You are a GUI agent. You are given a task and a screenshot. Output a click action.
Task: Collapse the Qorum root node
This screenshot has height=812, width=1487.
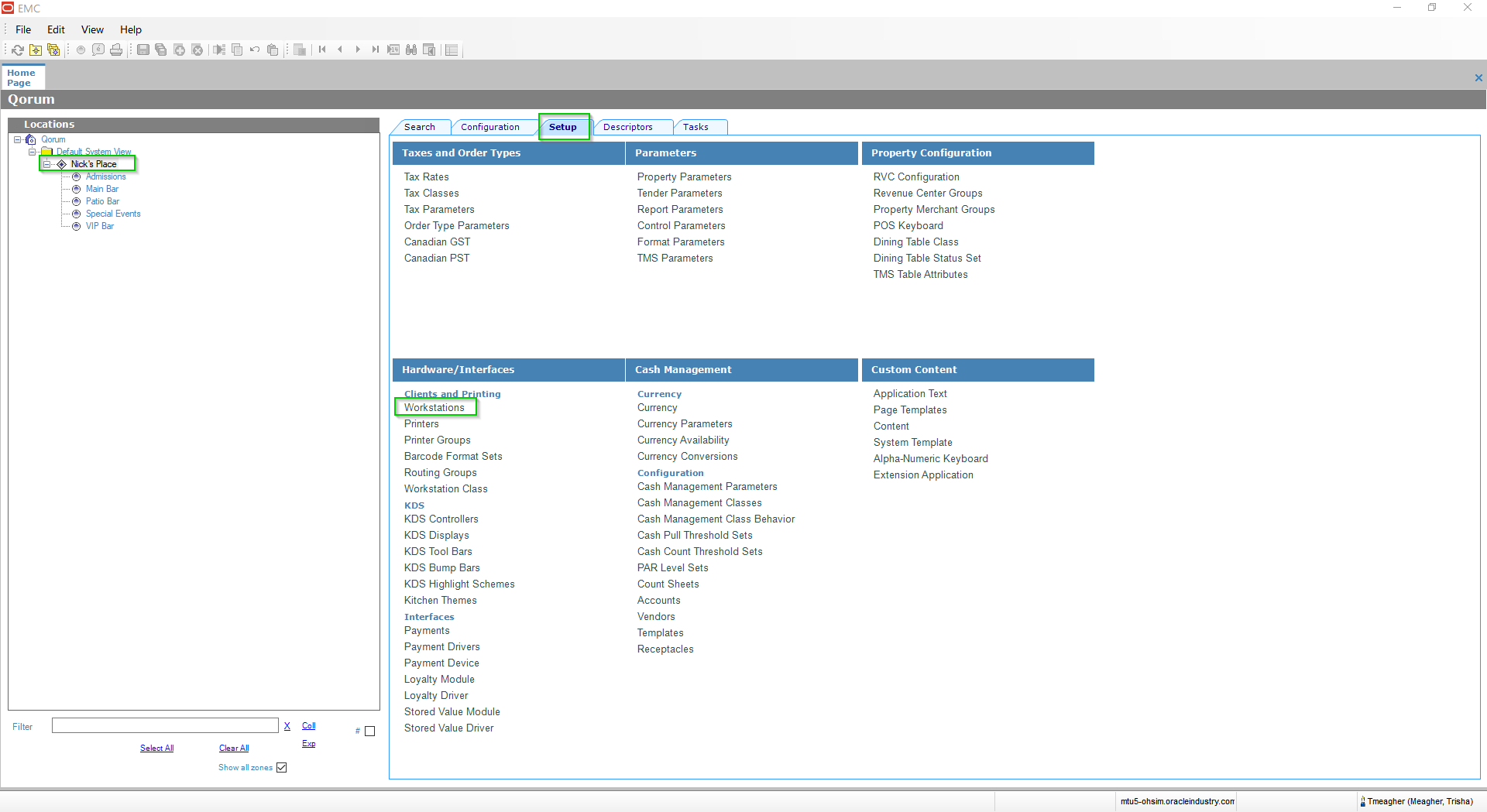click(18, 139)
